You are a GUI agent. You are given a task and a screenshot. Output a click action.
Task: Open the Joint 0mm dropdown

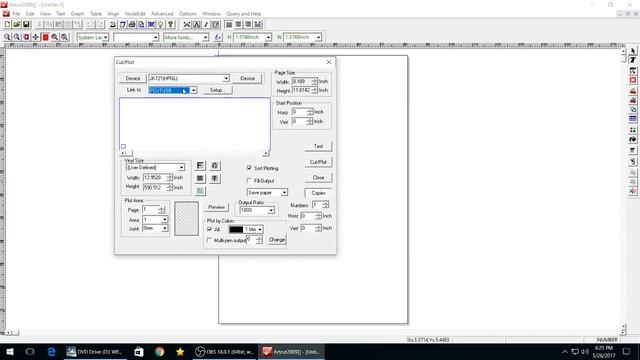click(x=164, y=229)
